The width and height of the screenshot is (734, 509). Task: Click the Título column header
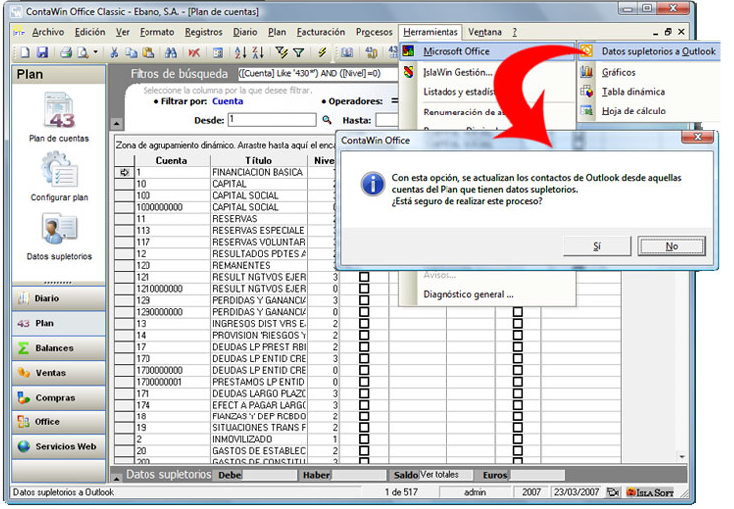click(258, 161)
